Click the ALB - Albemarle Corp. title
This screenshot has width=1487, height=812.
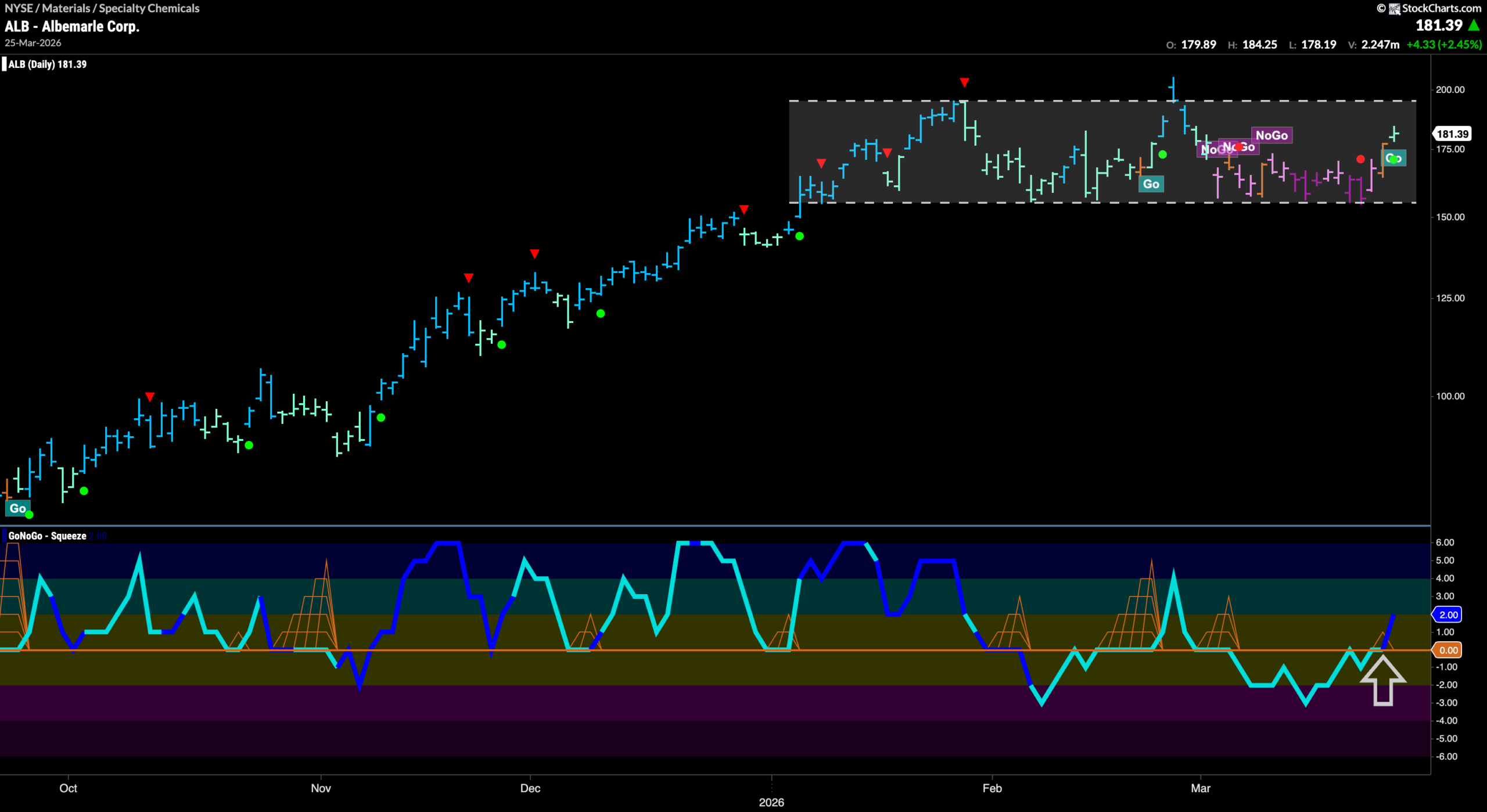coord(72,26)
